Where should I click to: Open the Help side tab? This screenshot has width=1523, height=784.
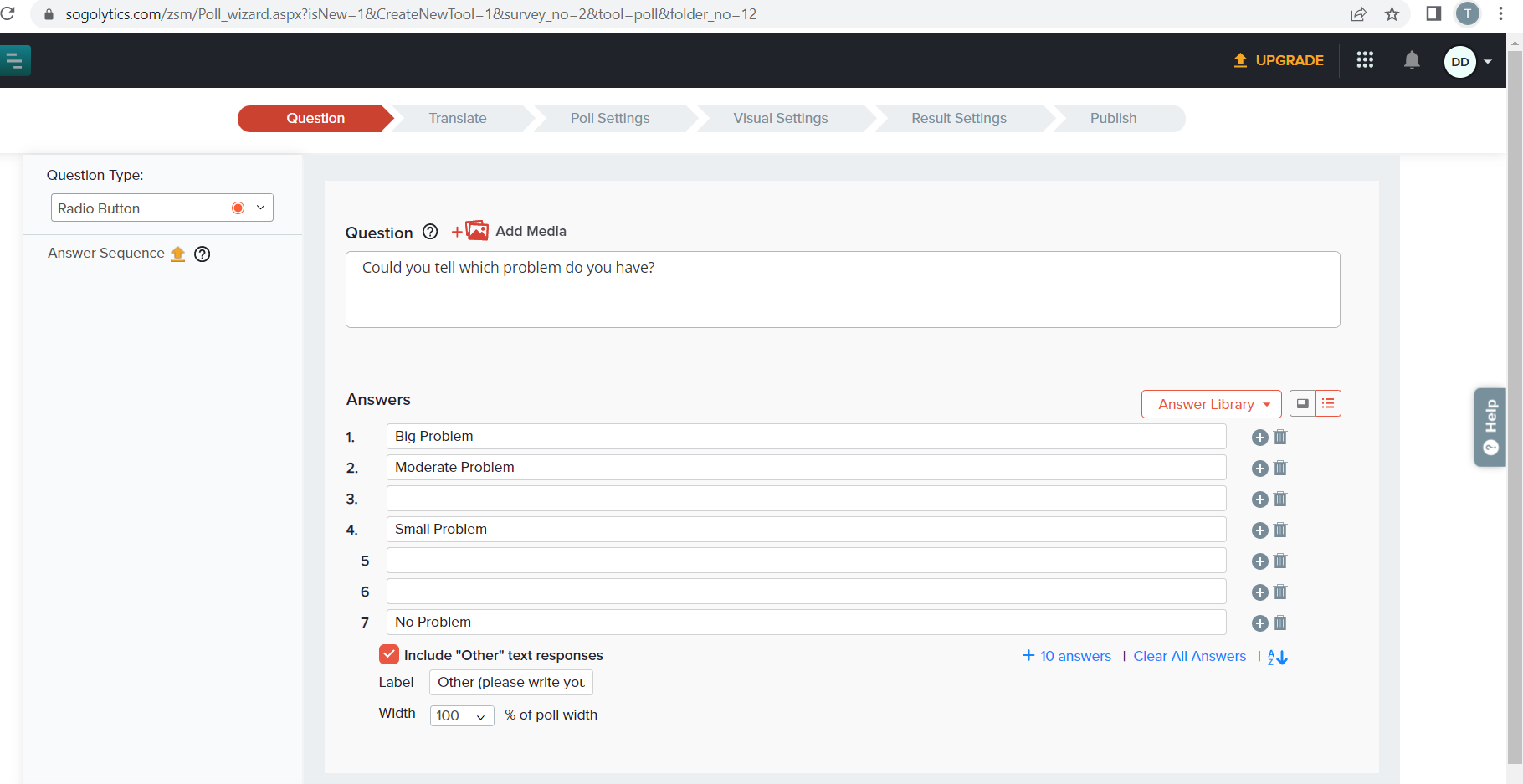1490,427
